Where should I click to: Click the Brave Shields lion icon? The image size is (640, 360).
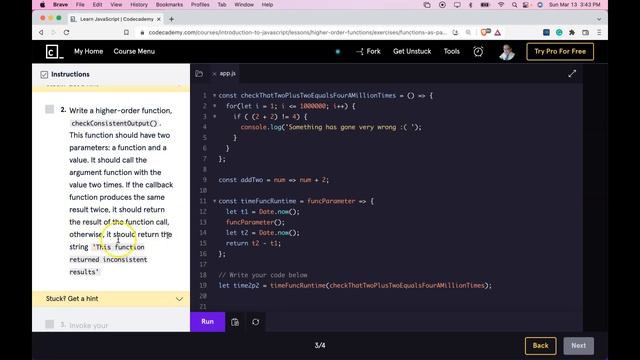pos(485,32)
